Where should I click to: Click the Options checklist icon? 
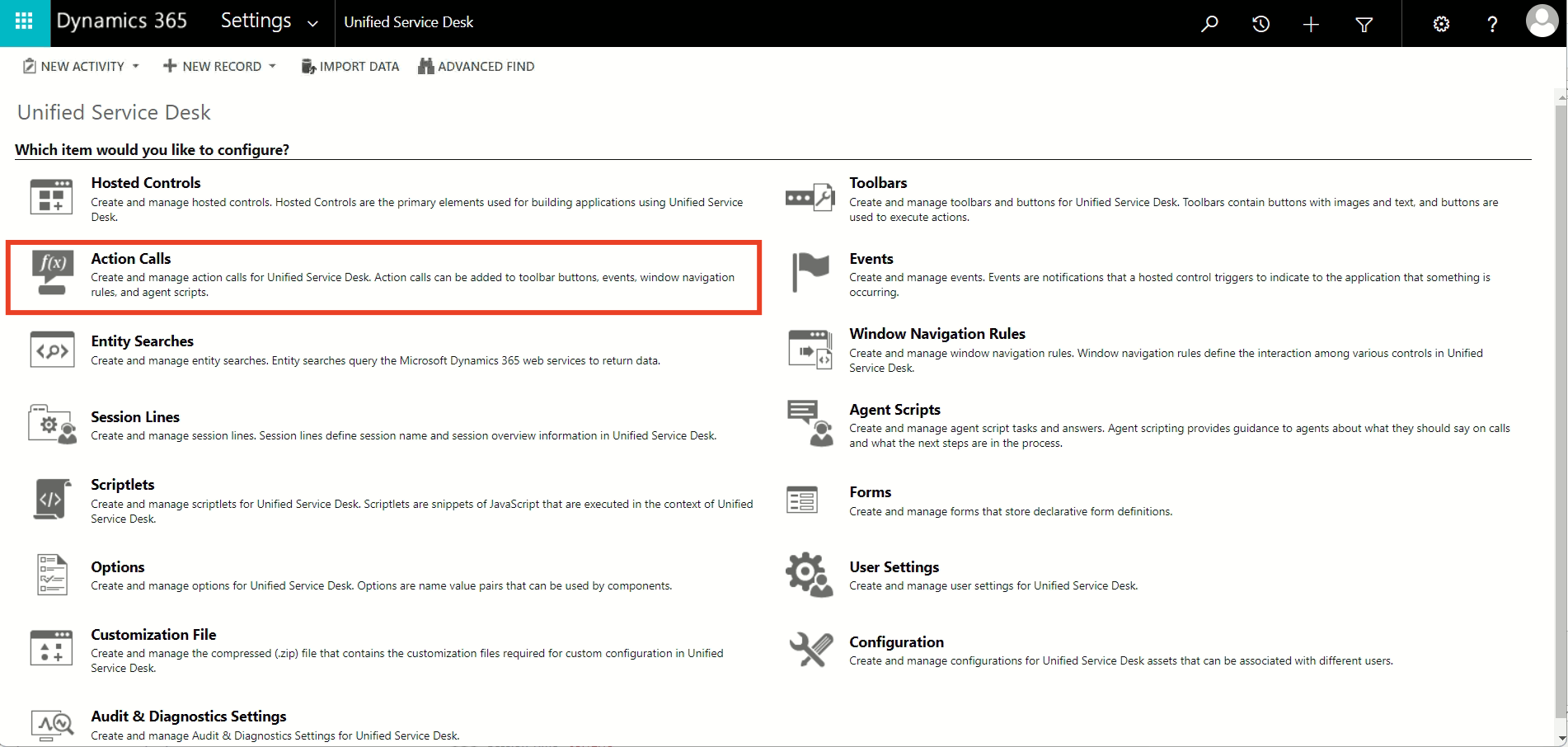(x=52, y=574)
